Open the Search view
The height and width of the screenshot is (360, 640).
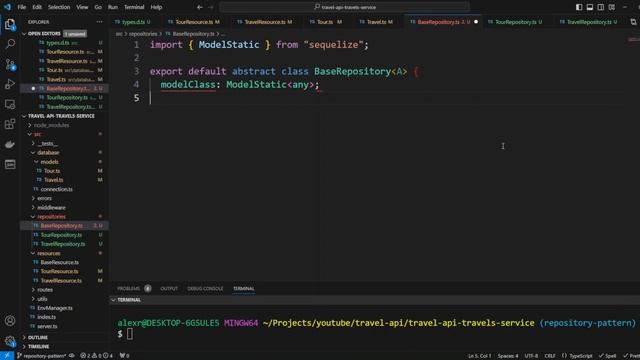point(10,44)
